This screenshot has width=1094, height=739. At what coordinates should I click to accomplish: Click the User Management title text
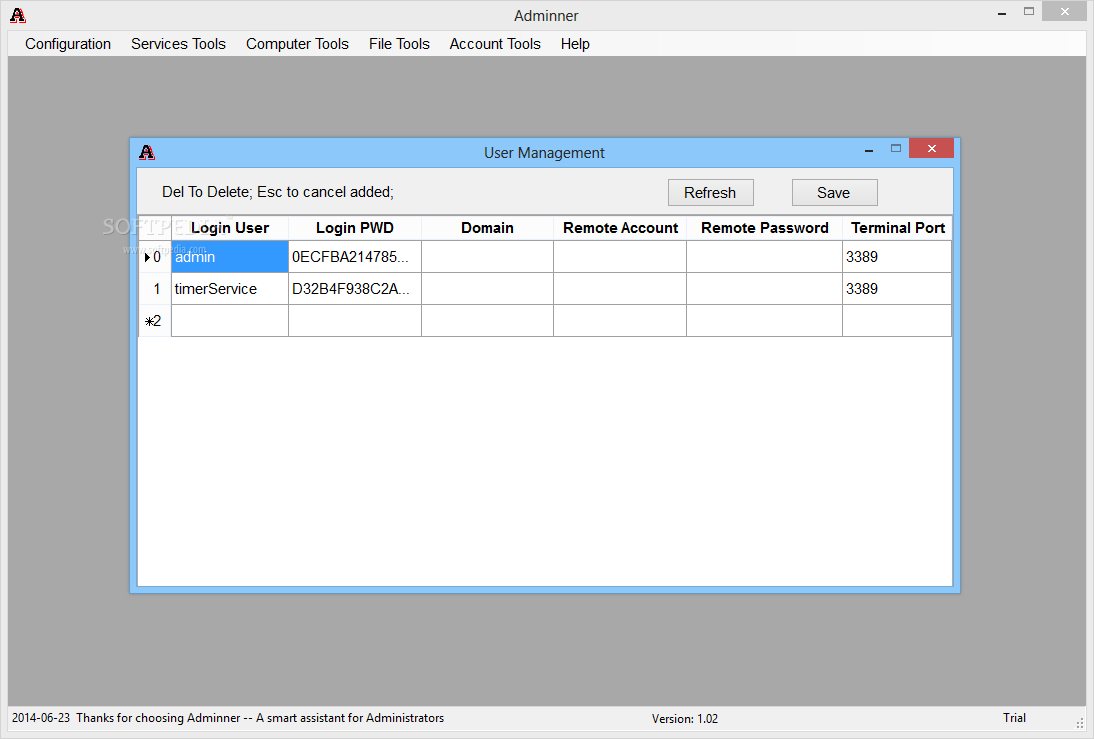tap(544, 153)
